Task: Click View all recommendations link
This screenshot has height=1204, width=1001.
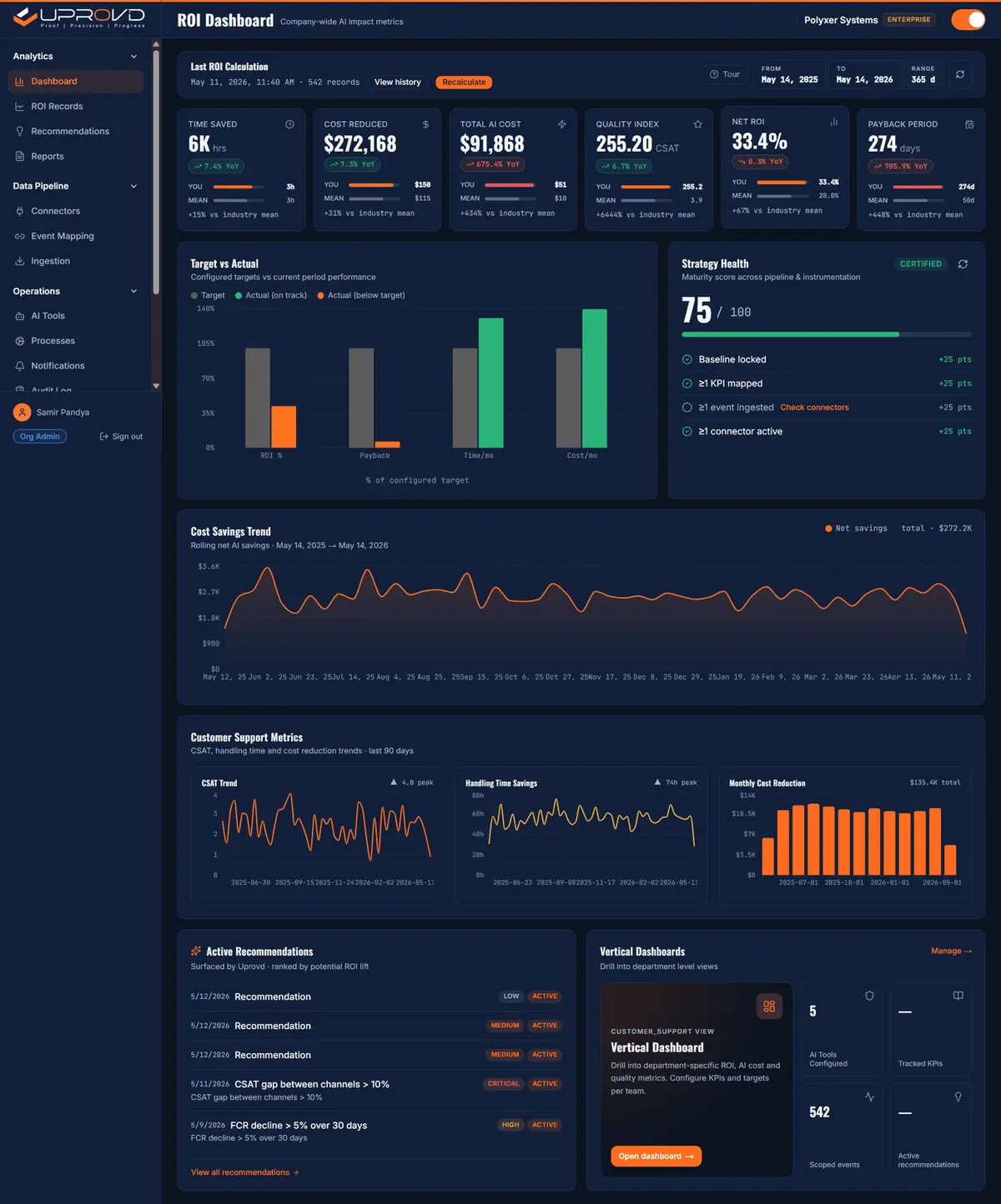Action: click(x=244, y=1172)
